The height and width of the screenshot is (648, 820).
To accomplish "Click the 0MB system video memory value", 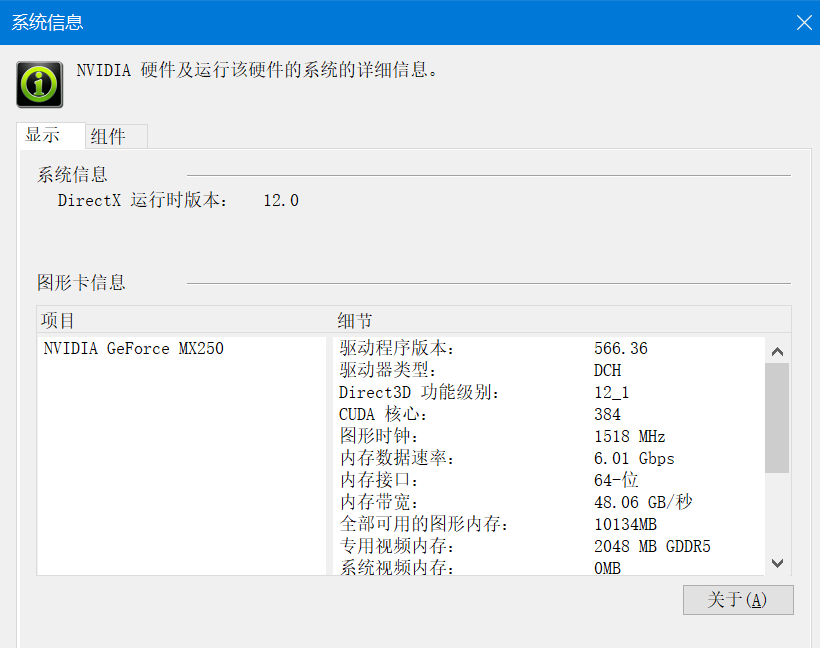I will [607, 568].
